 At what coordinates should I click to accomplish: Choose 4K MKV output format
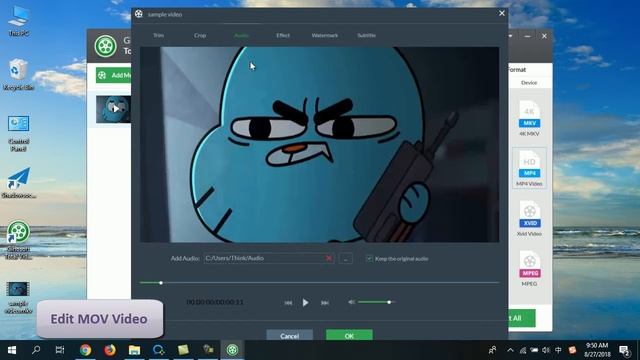[529, 118]
